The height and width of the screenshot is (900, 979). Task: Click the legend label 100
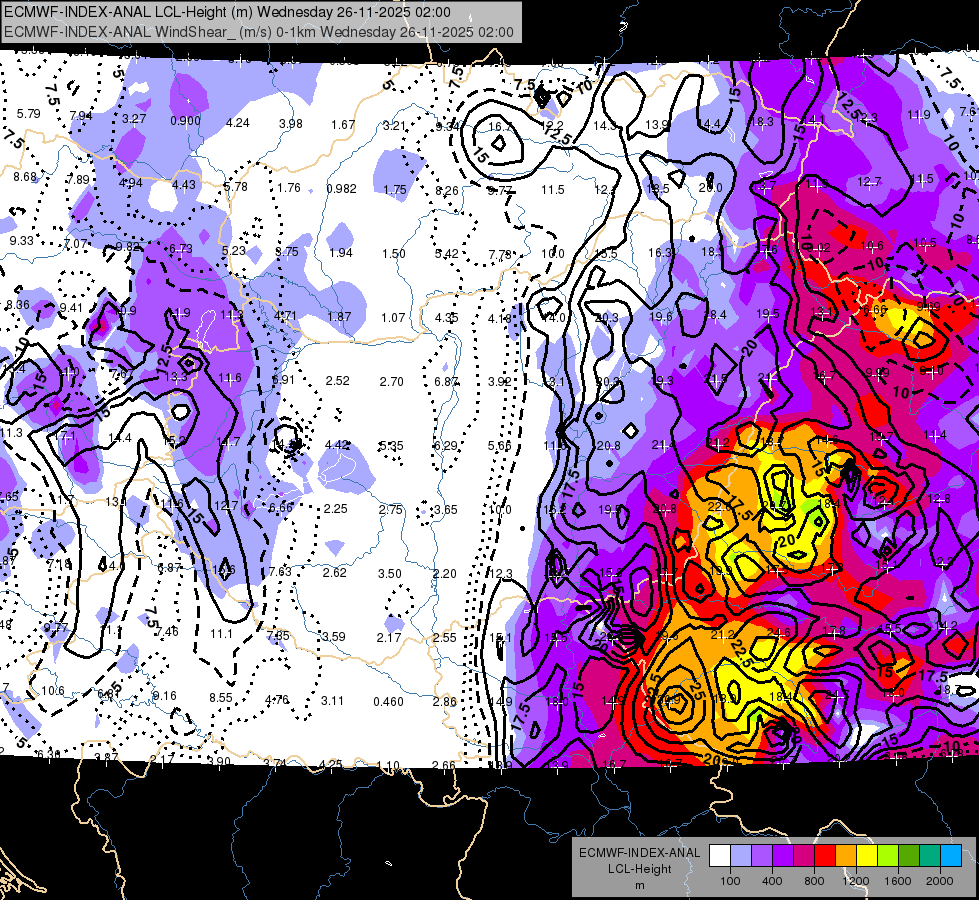point(730,881)
